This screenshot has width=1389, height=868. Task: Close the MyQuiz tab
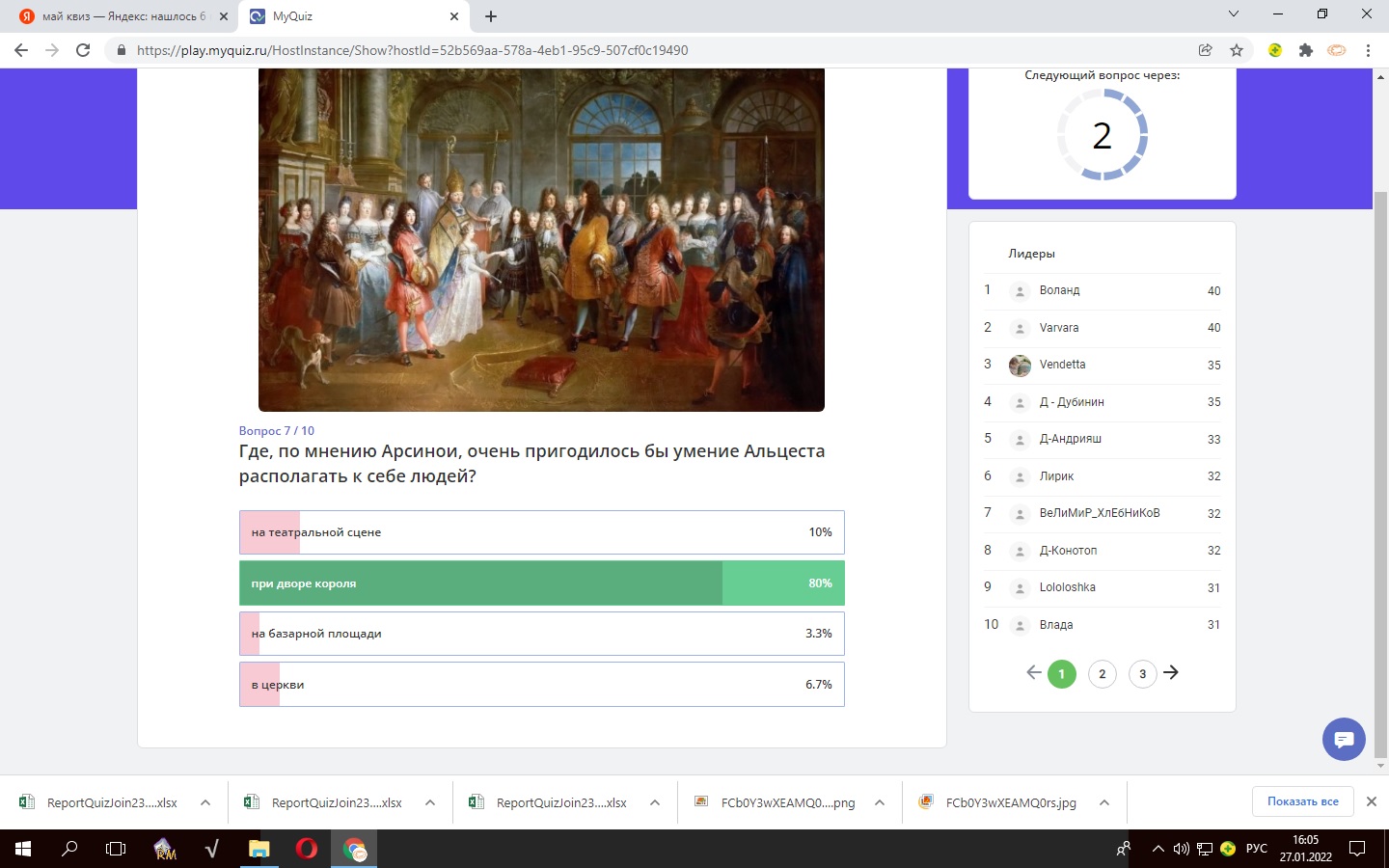(454, 16)
